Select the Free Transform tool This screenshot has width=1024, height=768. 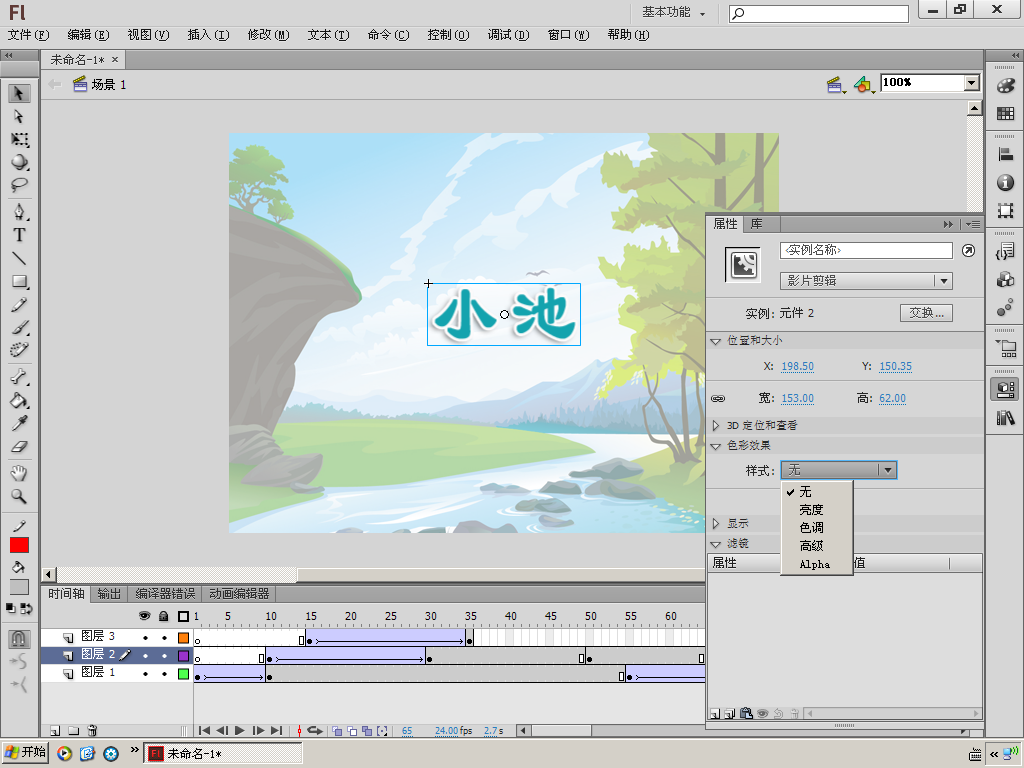(x=19, y=139)
